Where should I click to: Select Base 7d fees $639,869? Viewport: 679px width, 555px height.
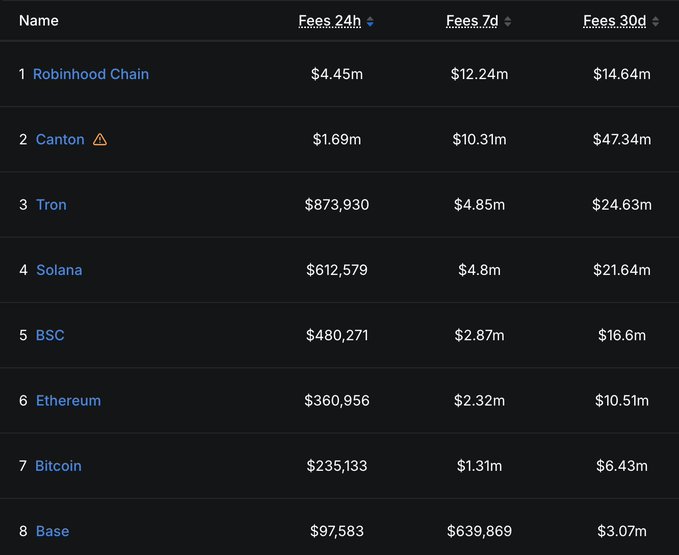479,531
